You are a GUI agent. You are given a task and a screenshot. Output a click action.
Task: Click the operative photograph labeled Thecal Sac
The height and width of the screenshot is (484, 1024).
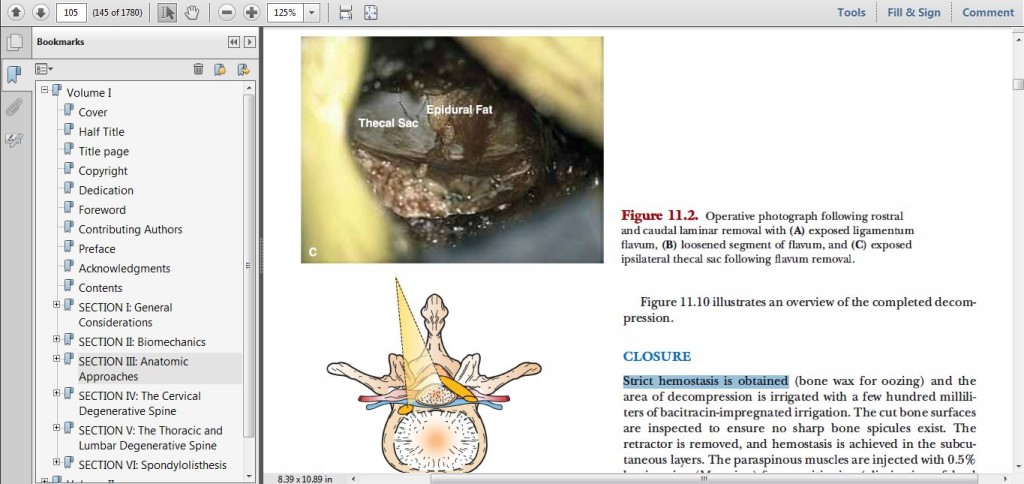(x=452, y=150)
